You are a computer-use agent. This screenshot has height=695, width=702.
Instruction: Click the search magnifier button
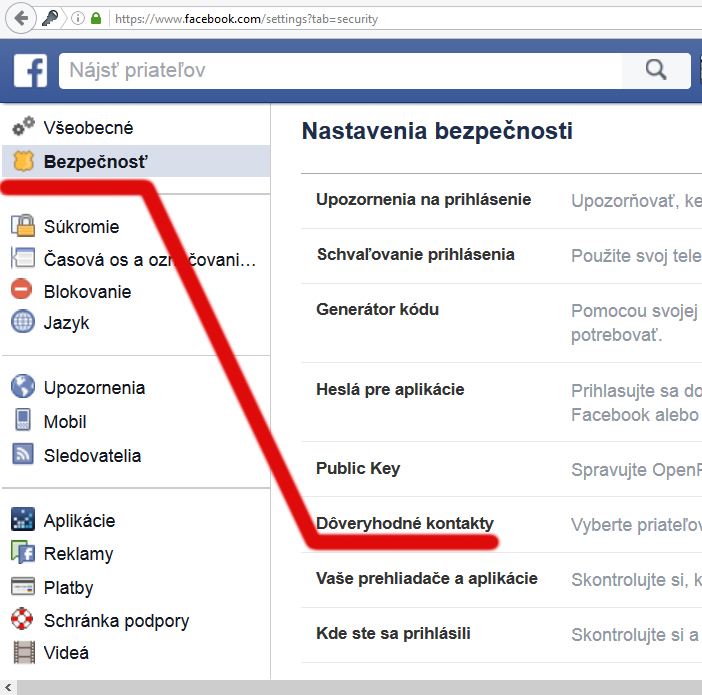[655, 70]
